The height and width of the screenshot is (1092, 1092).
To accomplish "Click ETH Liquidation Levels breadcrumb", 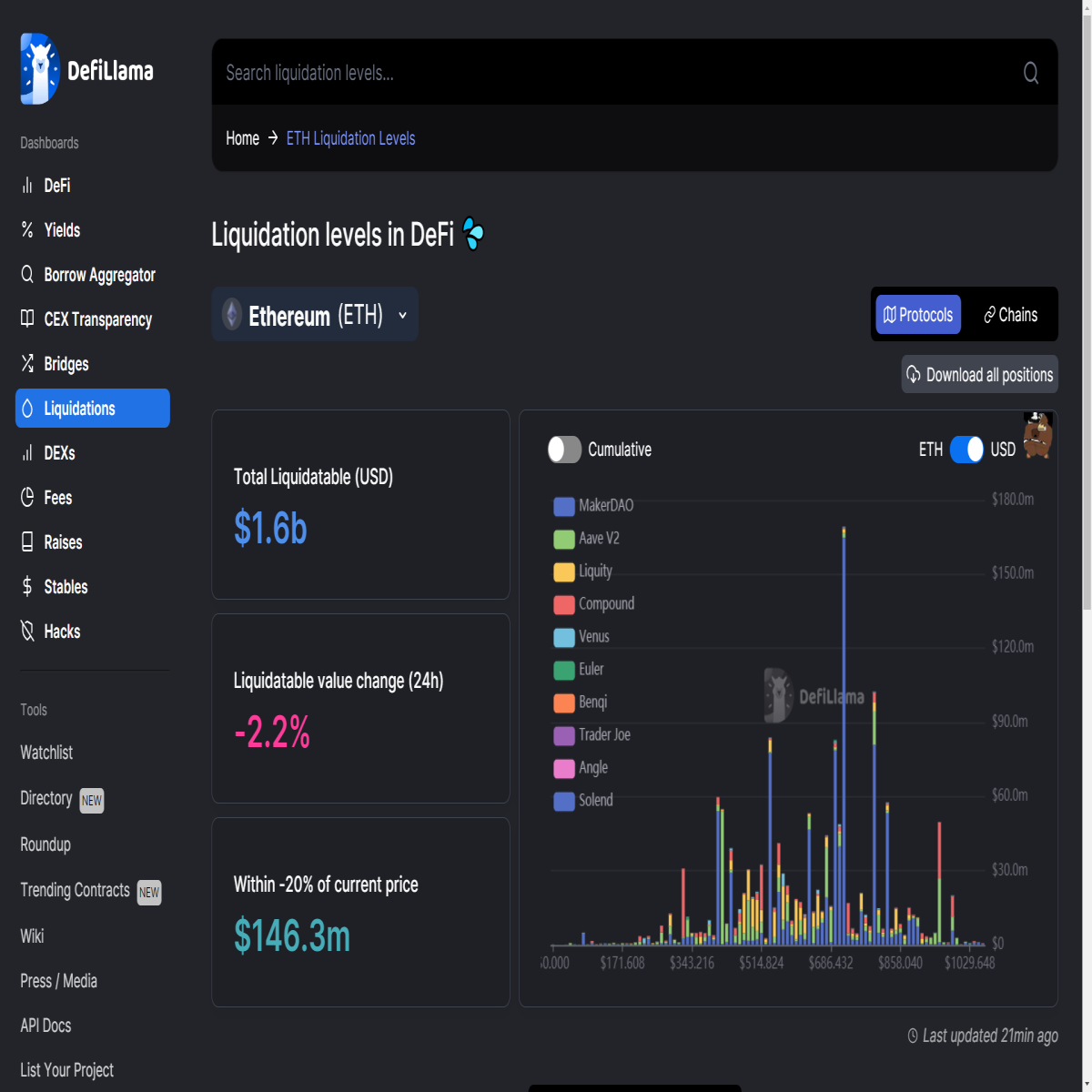I will click(x=350, y=138).
